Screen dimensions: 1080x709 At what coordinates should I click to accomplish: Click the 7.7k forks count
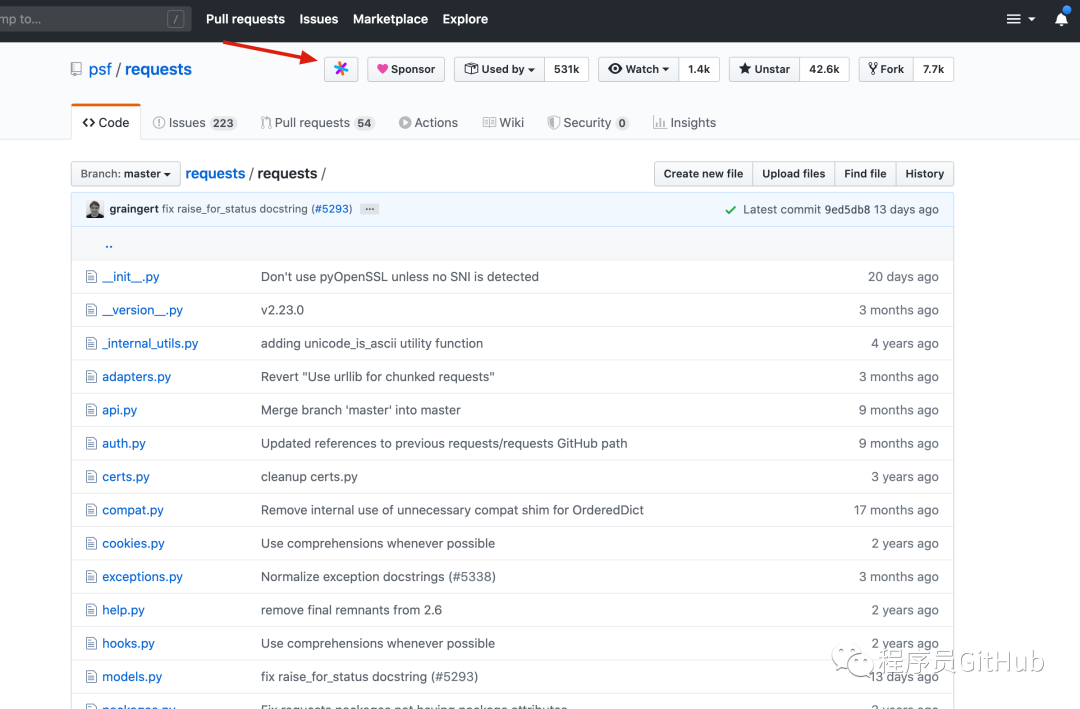(933, 69)
